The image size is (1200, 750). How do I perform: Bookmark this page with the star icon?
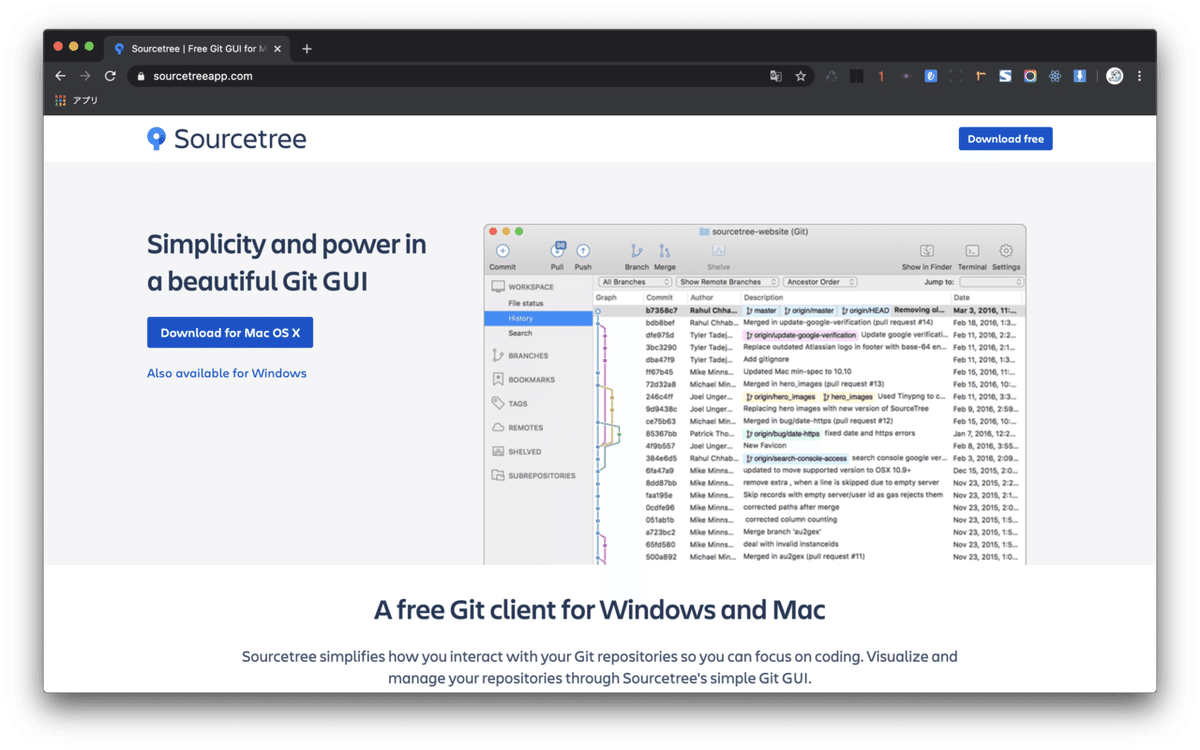801,76
